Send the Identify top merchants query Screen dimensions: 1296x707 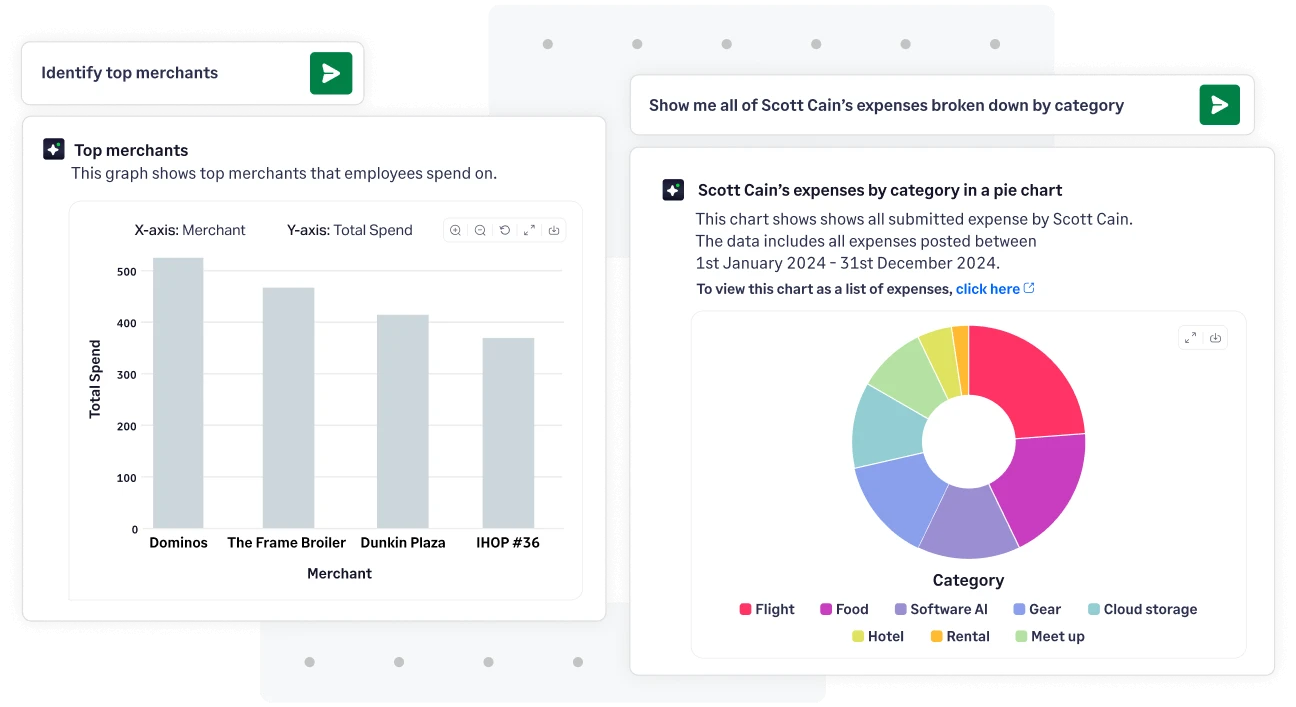331,73
